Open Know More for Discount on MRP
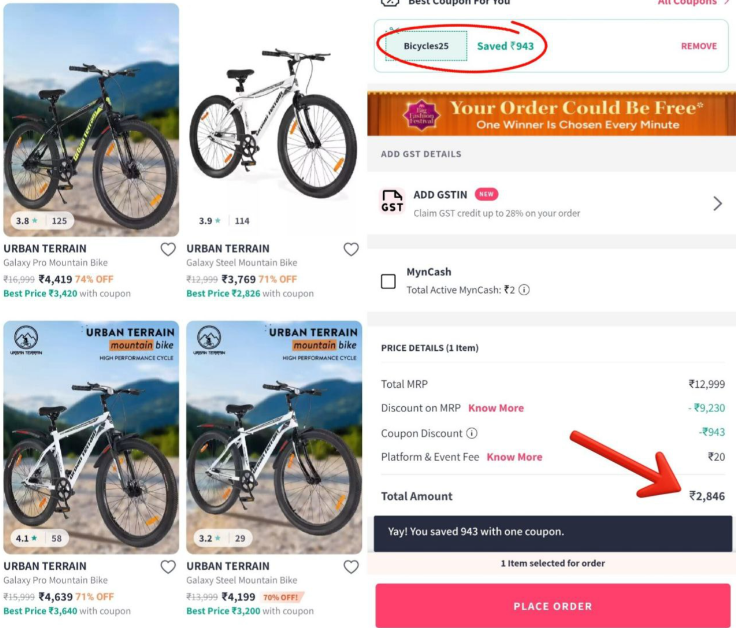Viewport: 736px width, 628px height. click(496, 408)
